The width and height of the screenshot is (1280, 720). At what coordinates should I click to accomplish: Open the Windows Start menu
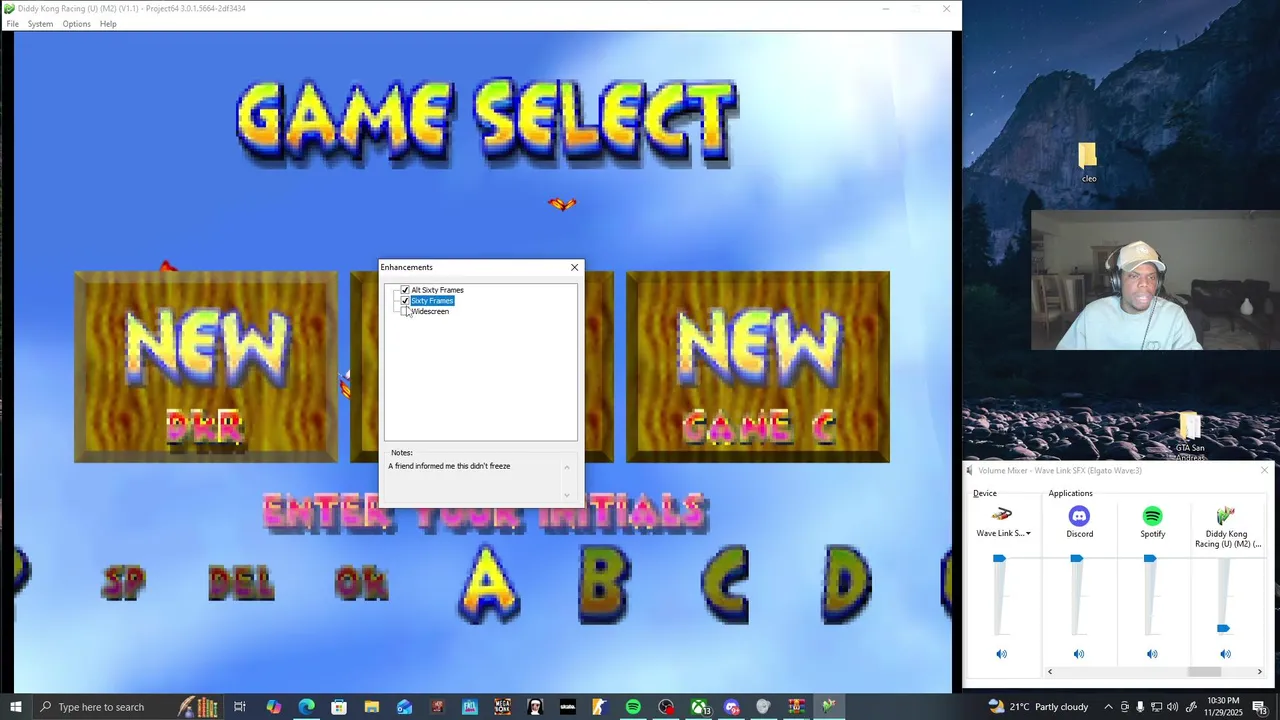(16, 707)
